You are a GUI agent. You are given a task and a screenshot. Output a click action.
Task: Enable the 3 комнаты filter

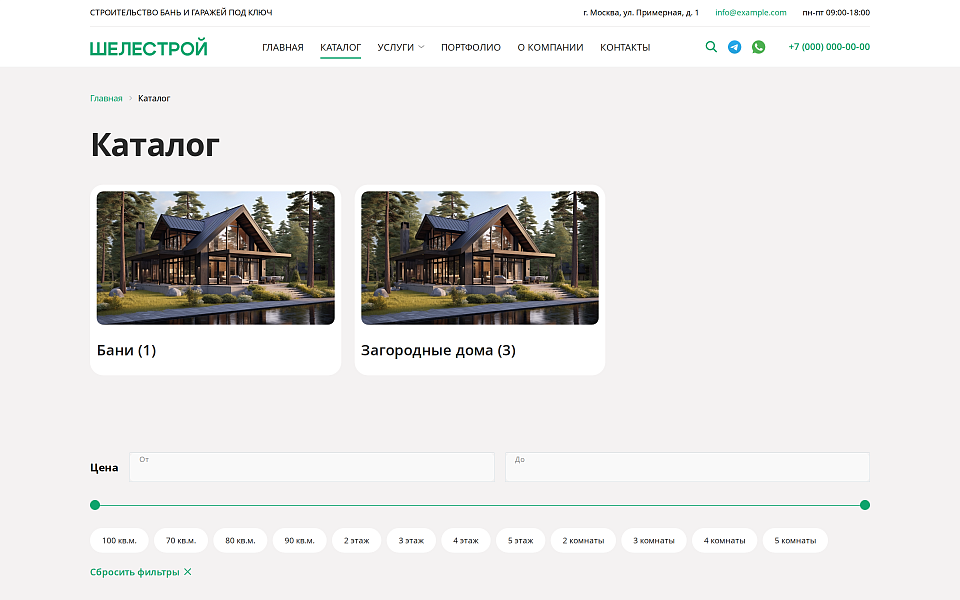[x=653, y=540]
